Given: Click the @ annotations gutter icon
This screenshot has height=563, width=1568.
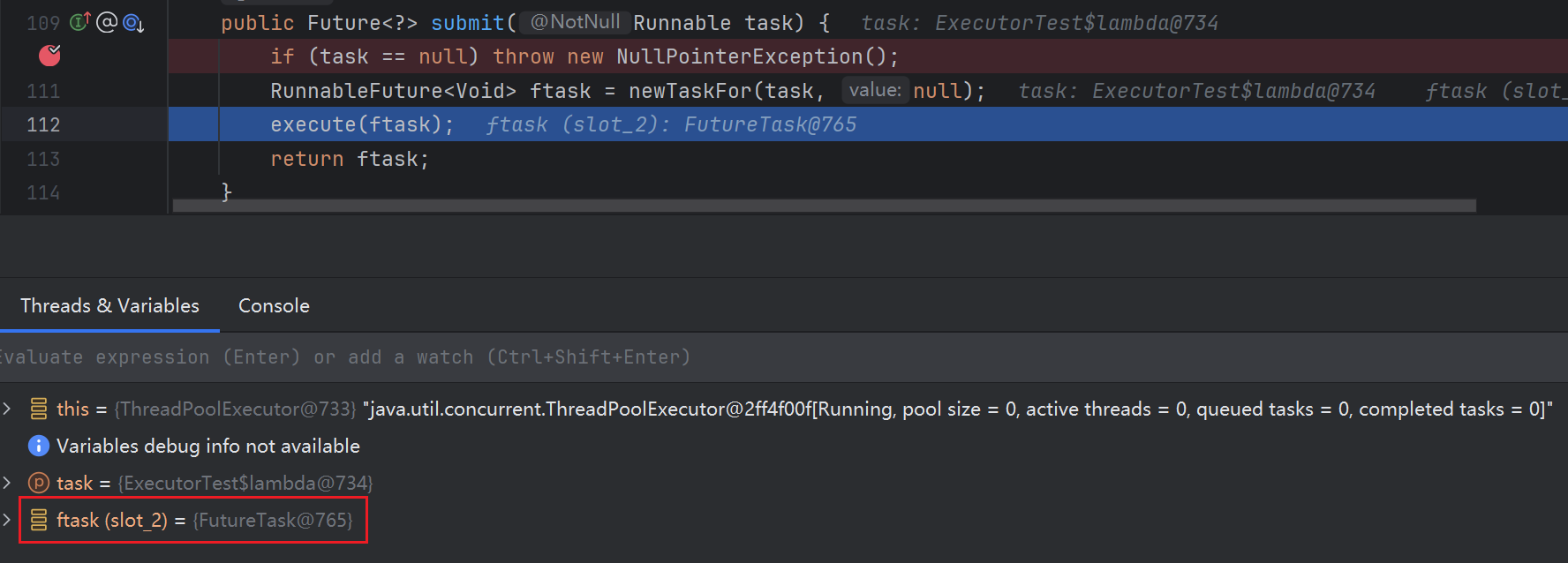Looking at the screenshot, I should tap(107, 22).
